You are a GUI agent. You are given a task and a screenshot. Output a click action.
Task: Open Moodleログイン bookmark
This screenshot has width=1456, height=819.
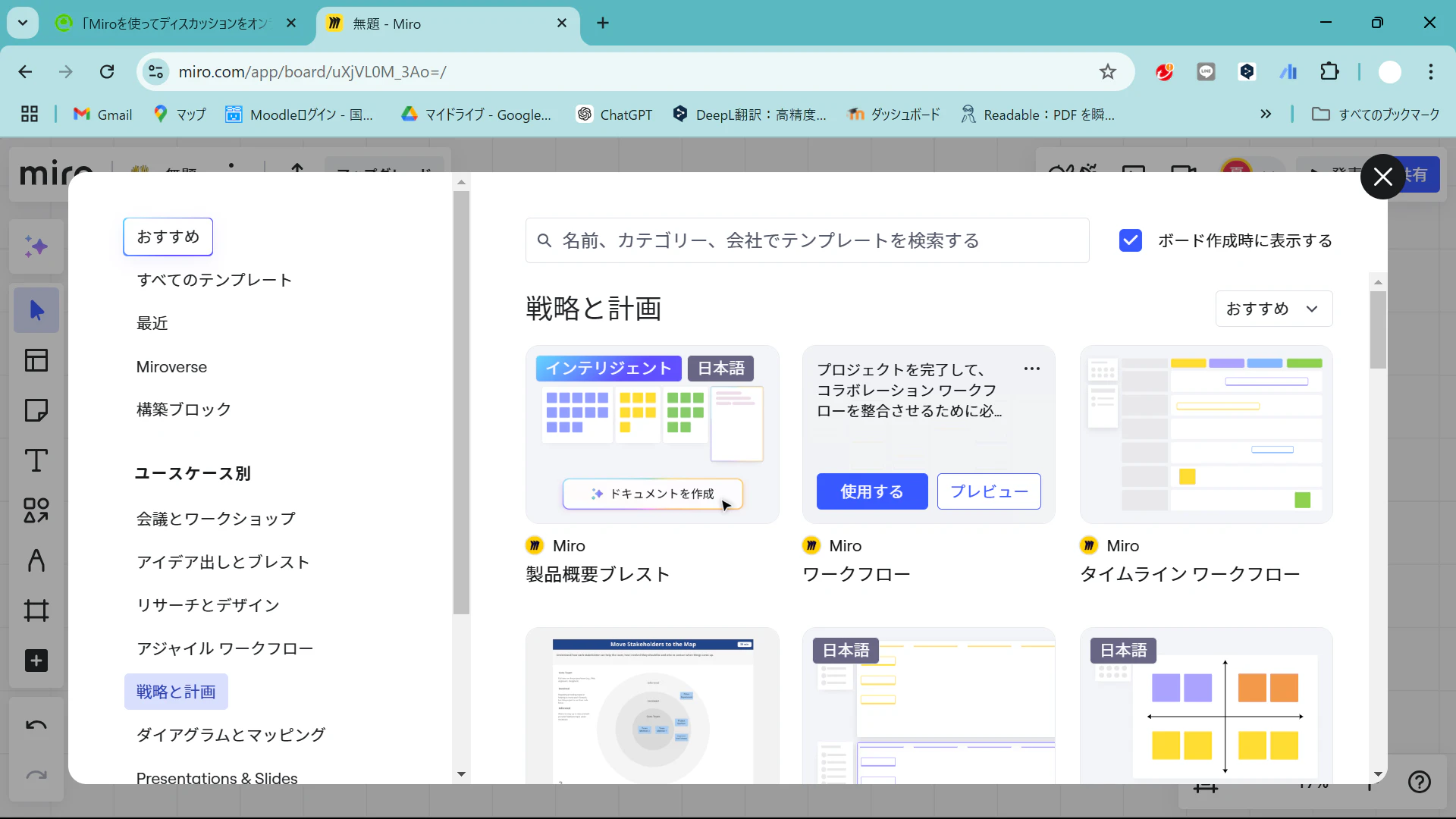pos(300,115)
